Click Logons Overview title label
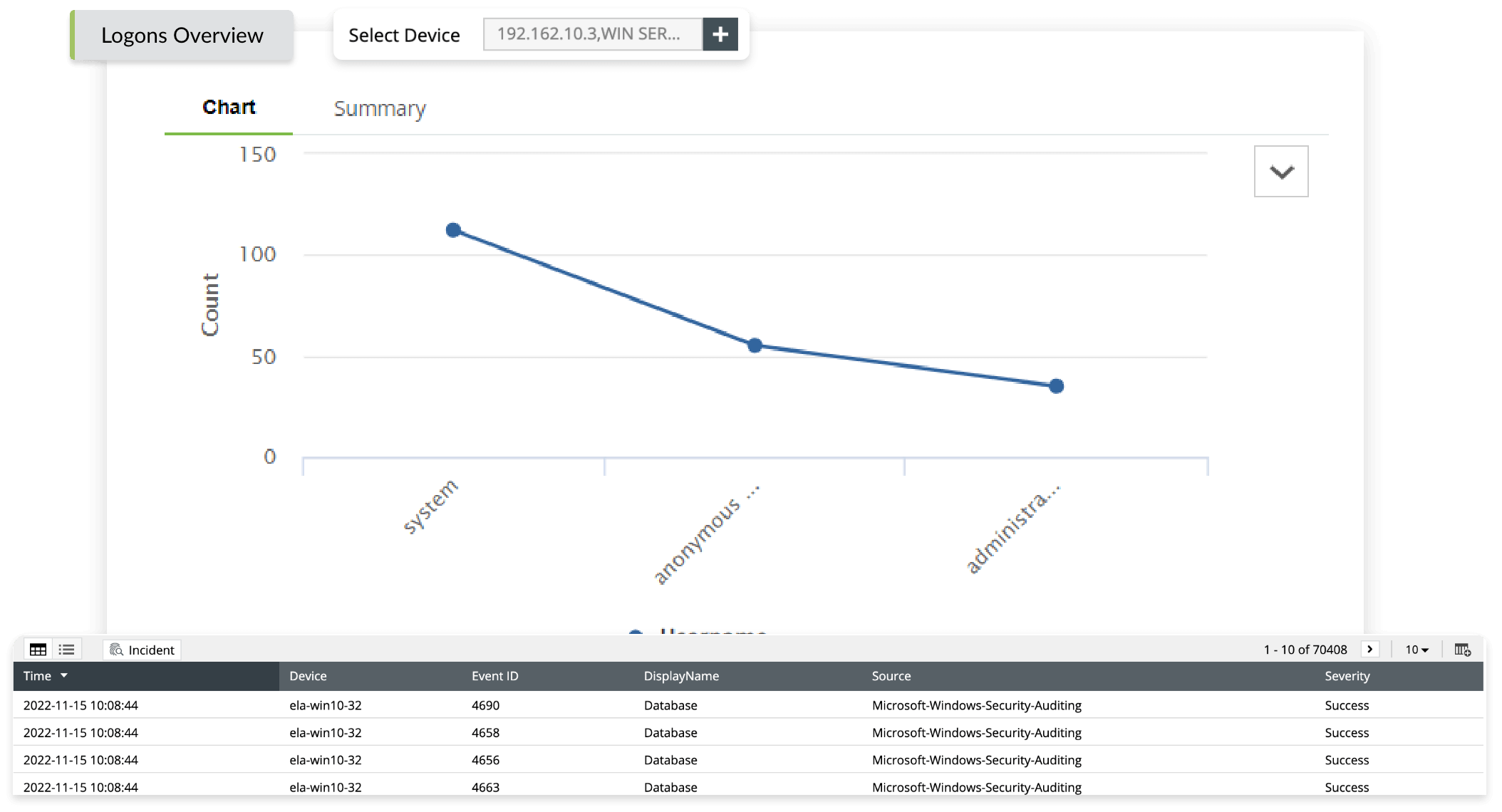The image size is (1502, 812). 182,36
